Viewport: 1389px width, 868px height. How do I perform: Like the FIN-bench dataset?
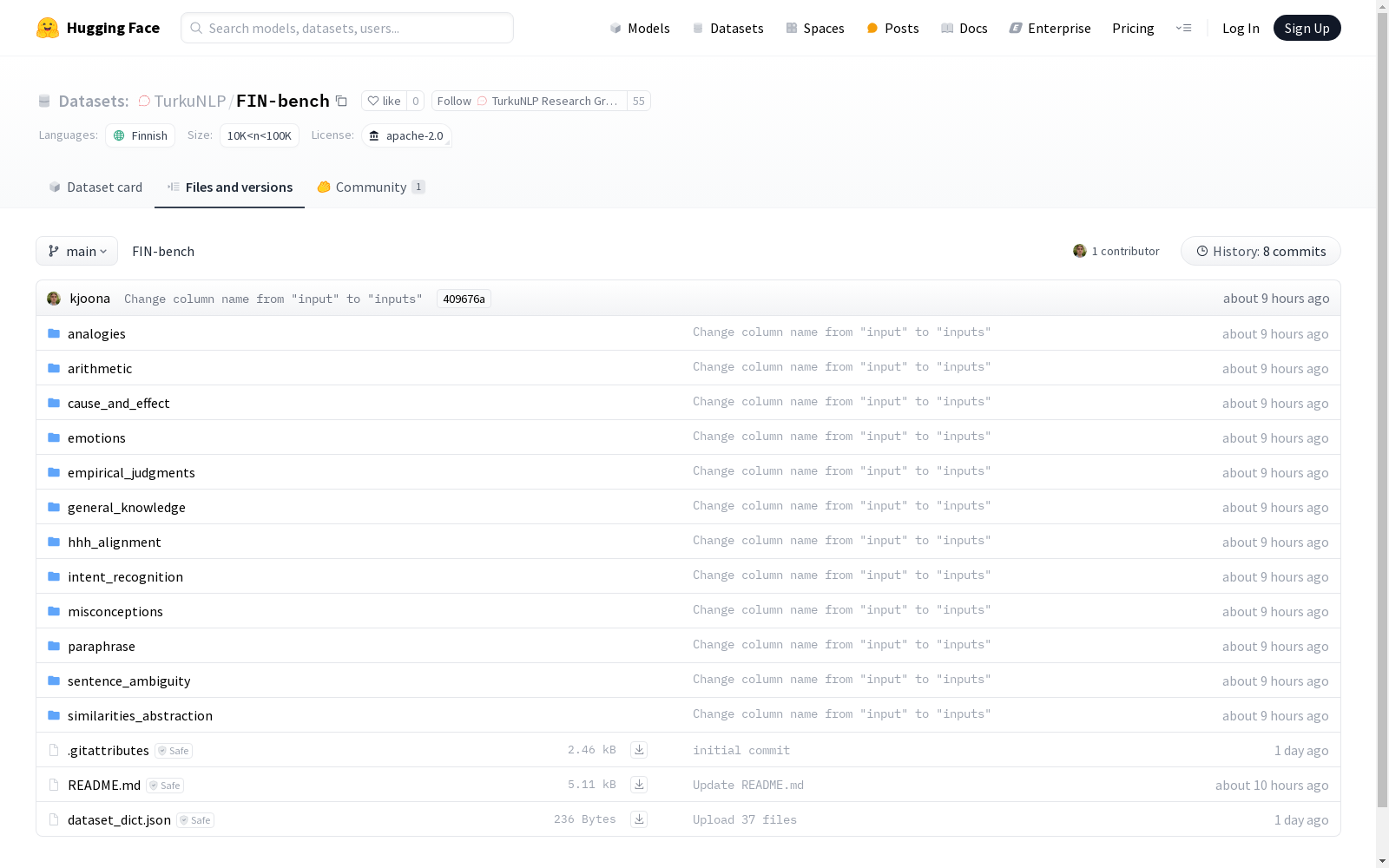[385, 102]
